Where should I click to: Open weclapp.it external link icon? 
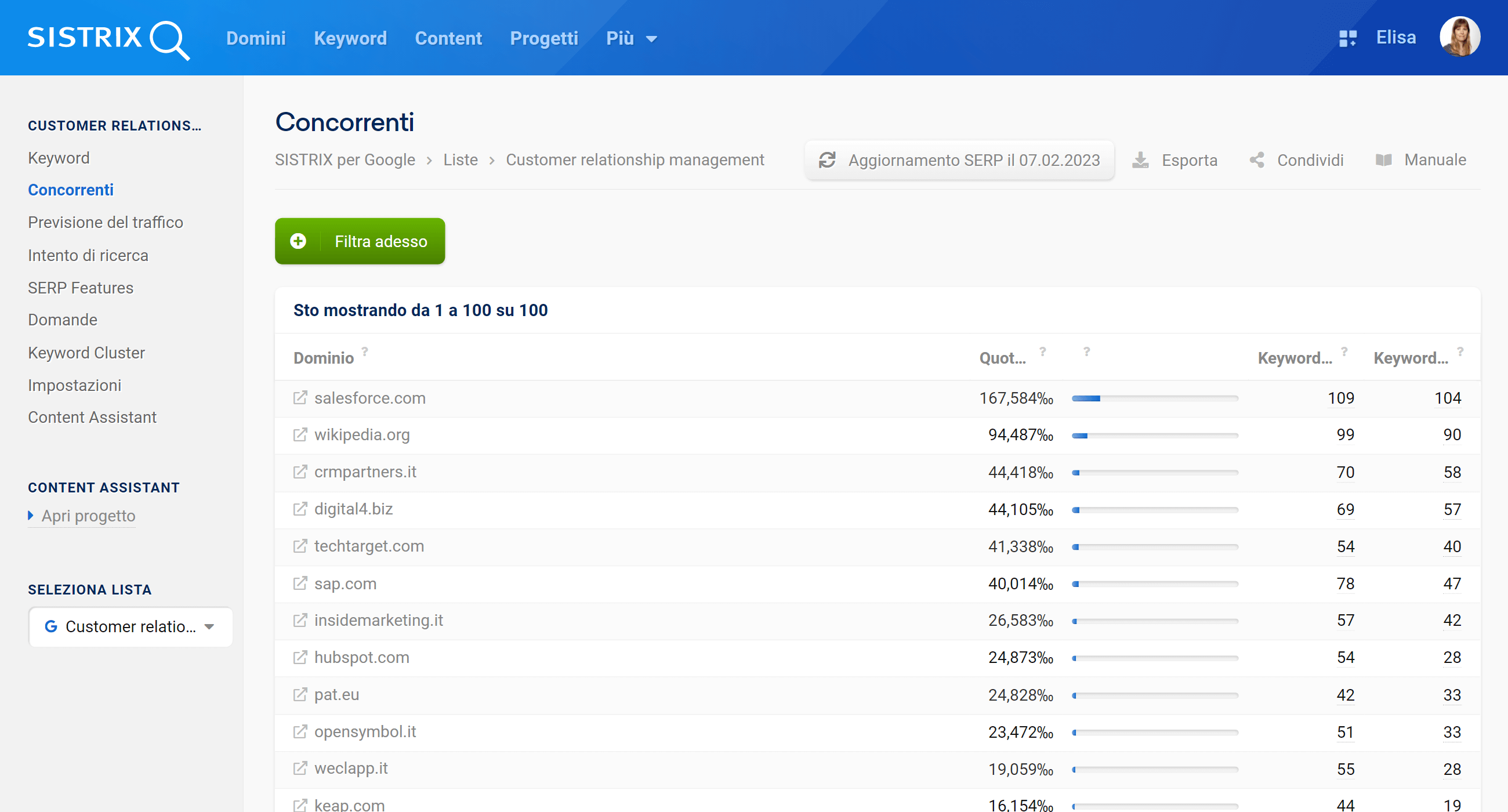pos(300,768)
